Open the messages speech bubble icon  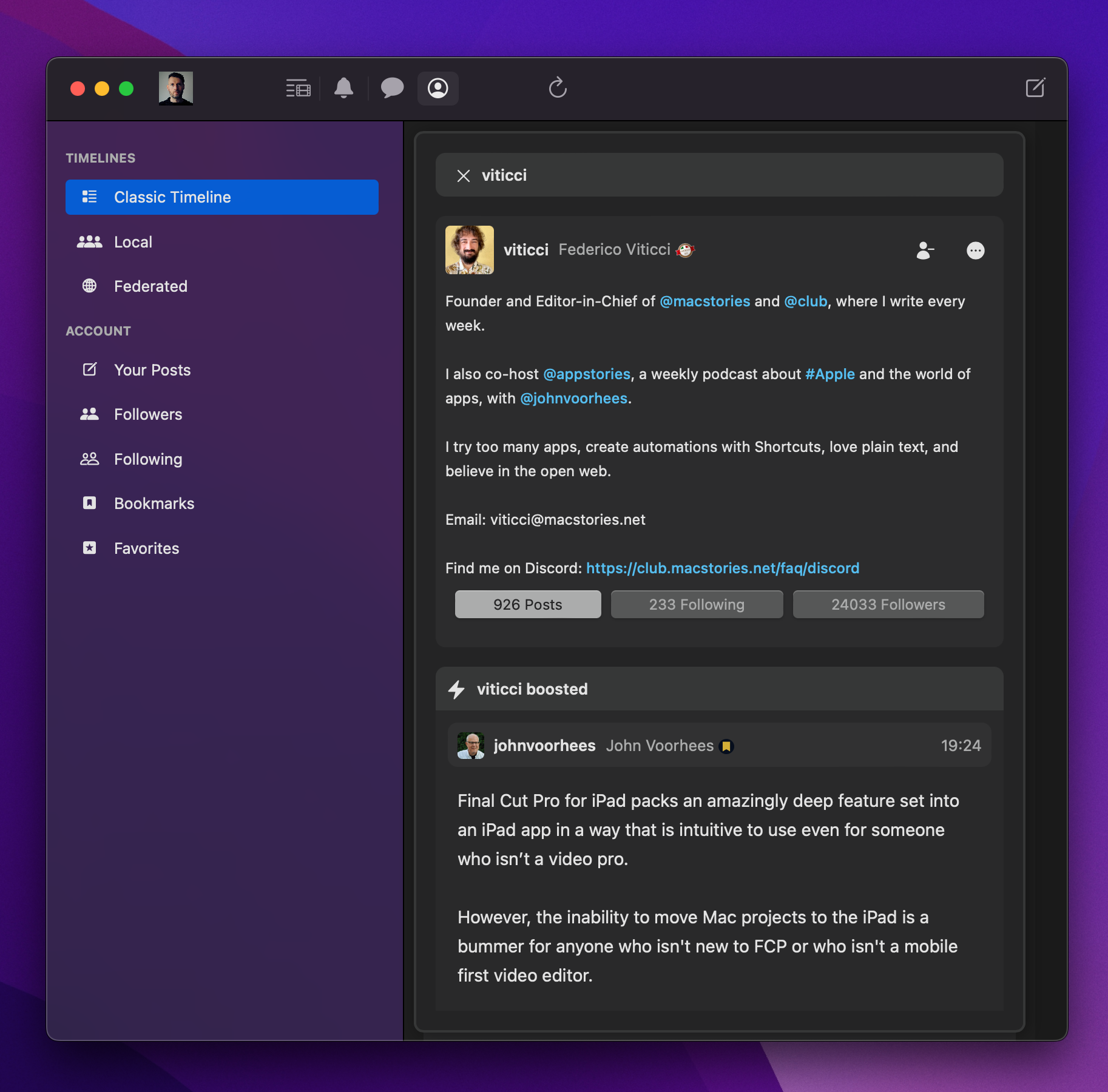pos(392,89)
